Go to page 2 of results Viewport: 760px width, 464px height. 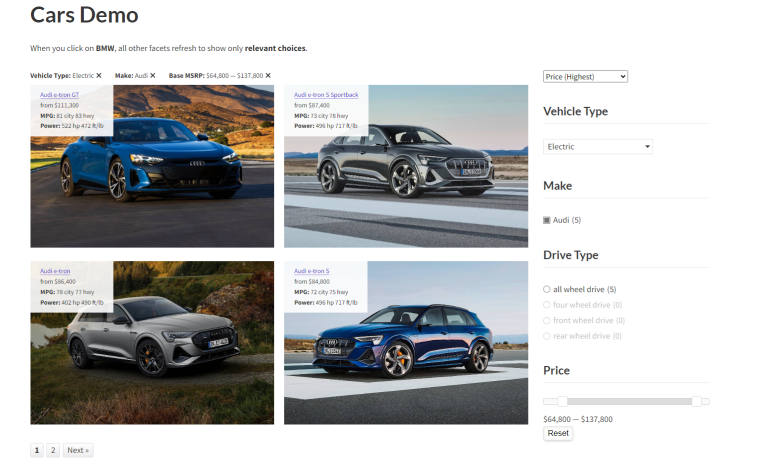[53, 450]
